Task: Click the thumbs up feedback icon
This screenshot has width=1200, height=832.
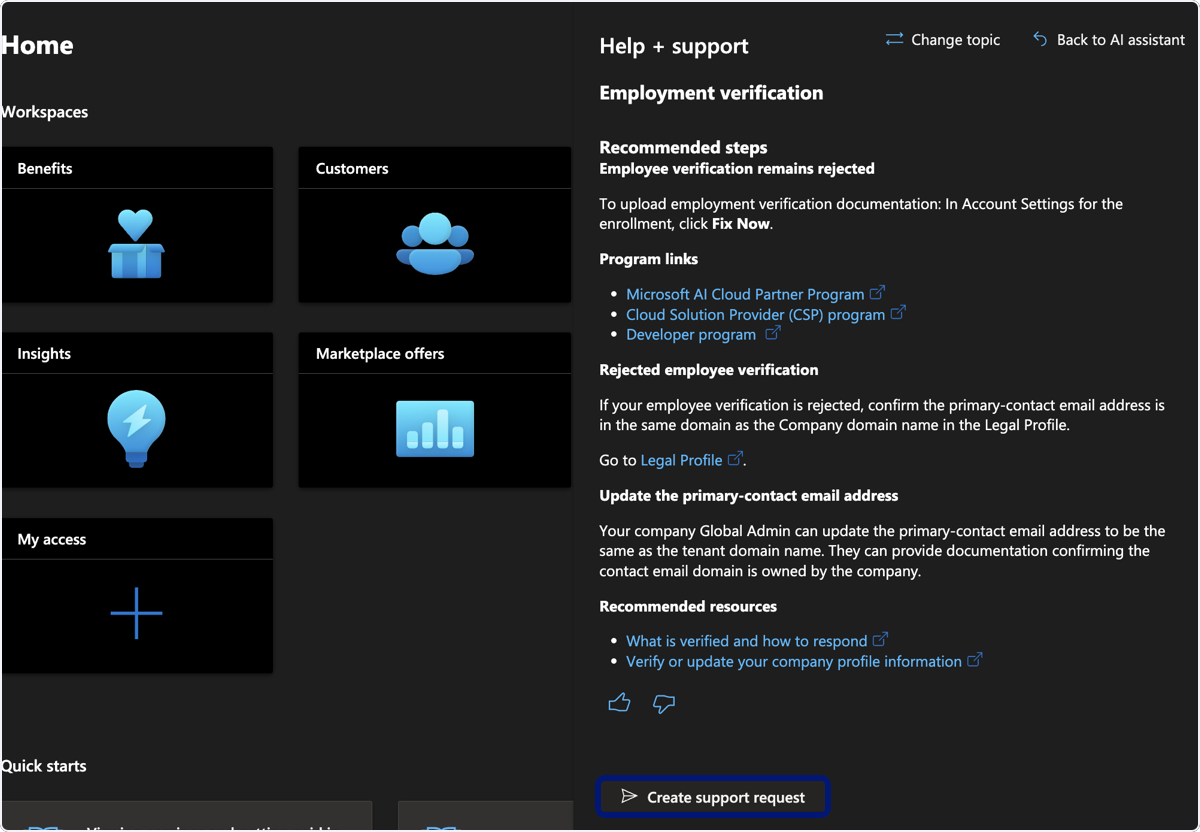Action: click(x=619, y=703)
